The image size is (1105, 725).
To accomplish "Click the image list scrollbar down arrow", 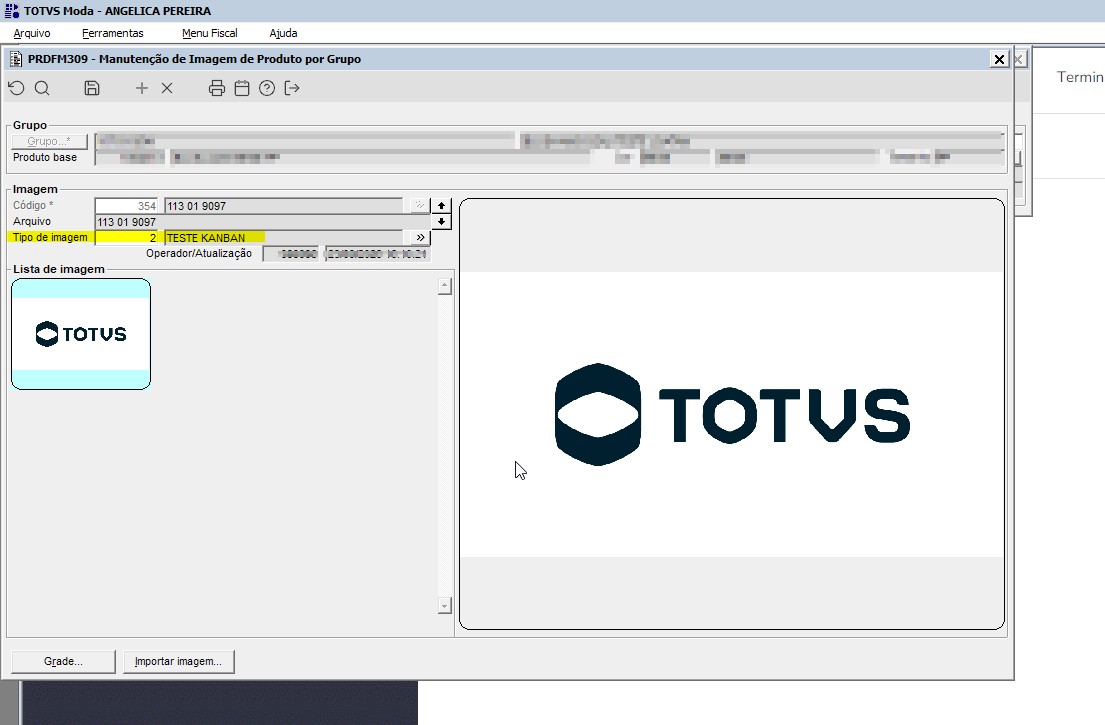I will click(x=445, y=605).
